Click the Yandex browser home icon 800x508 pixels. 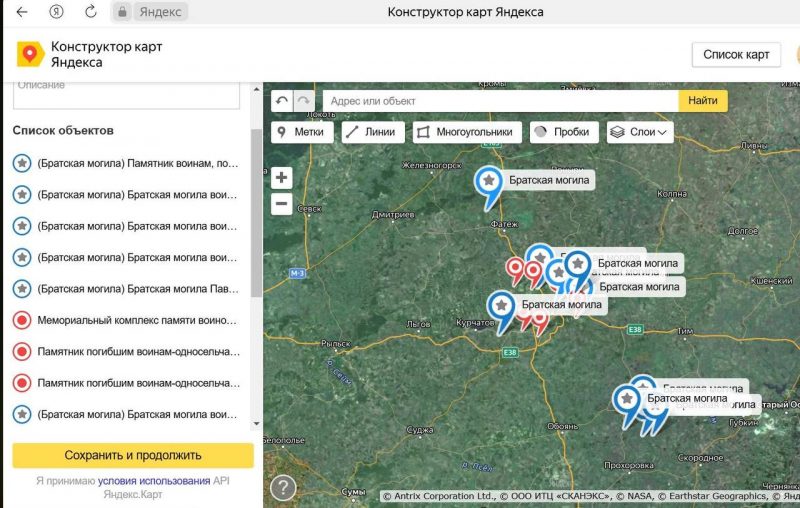57,12
